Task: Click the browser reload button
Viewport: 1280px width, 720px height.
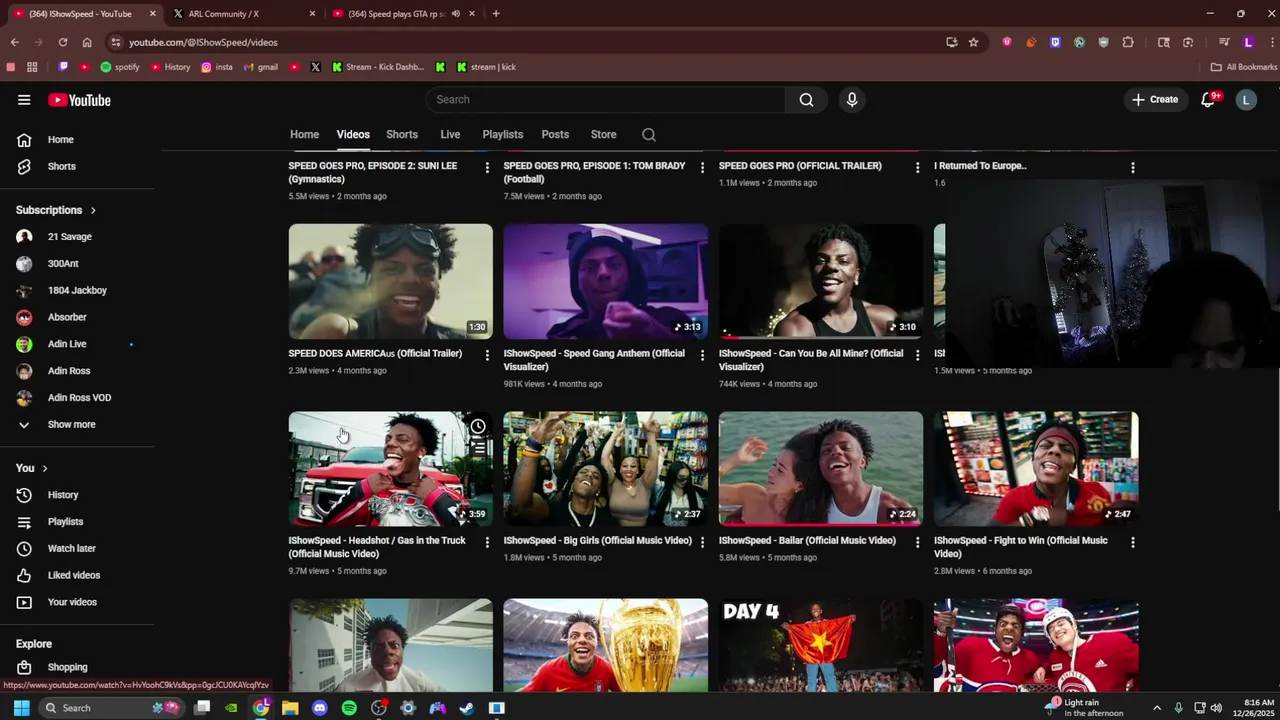Action: (x=62, y=42)
